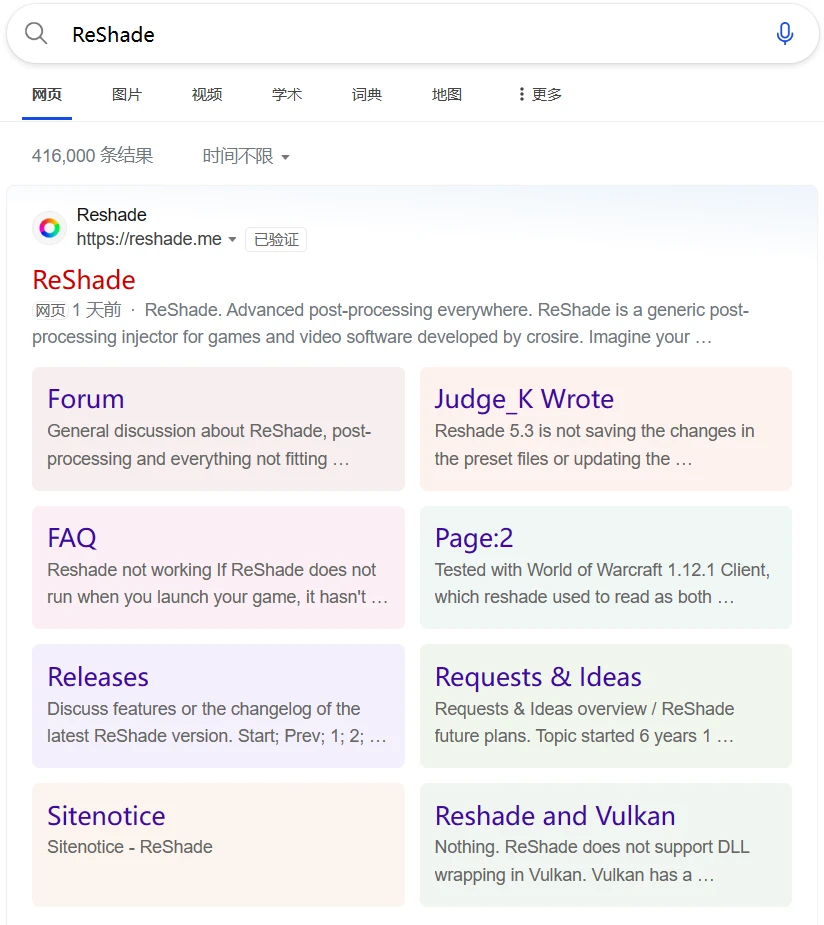Click into the search box containing ReShade

coord(400,34)
